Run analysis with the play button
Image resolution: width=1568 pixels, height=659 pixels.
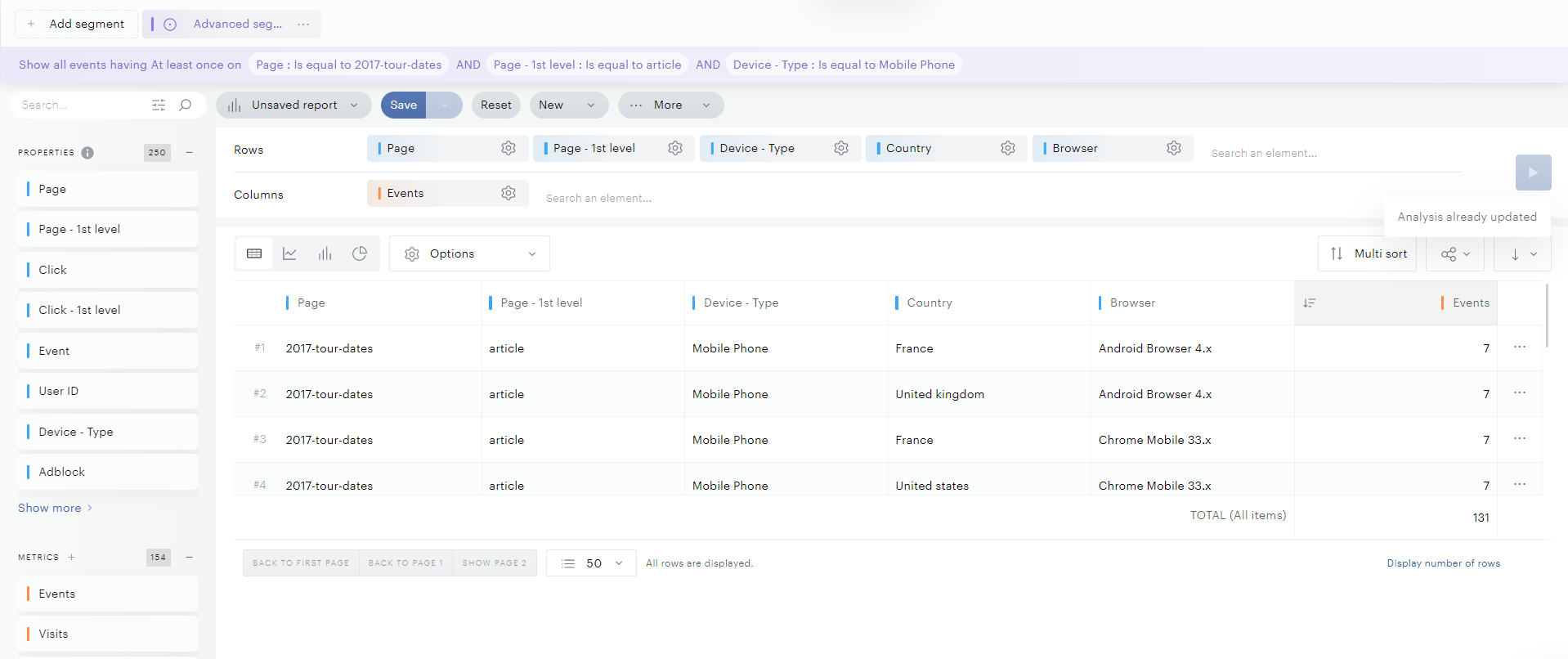[x=1533, y=173]
